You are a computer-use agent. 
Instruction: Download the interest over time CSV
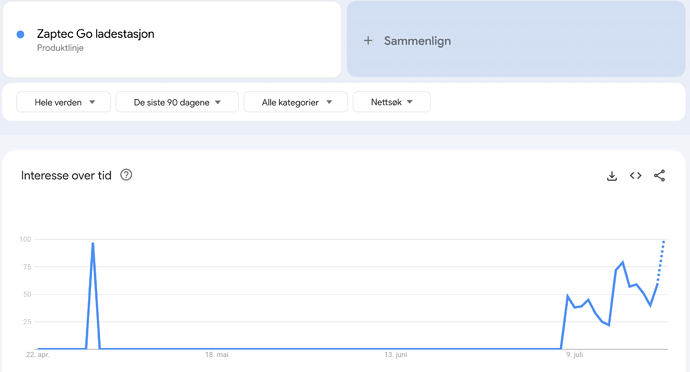(612, 176)
